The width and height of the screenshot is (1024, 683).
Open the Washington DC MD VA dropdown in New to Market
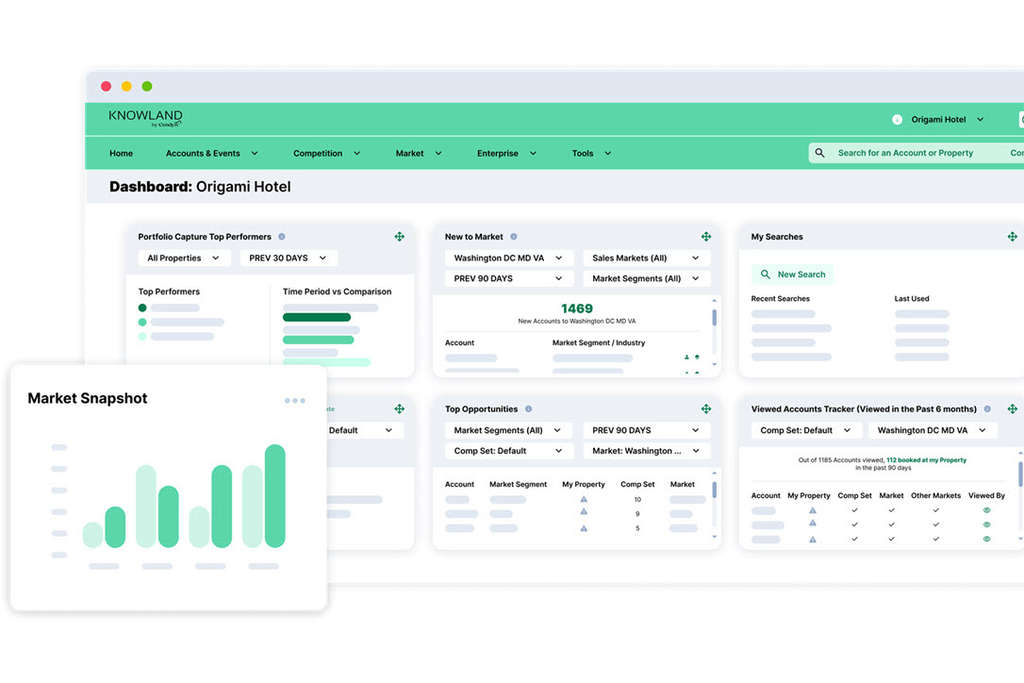tap(508, 258)
